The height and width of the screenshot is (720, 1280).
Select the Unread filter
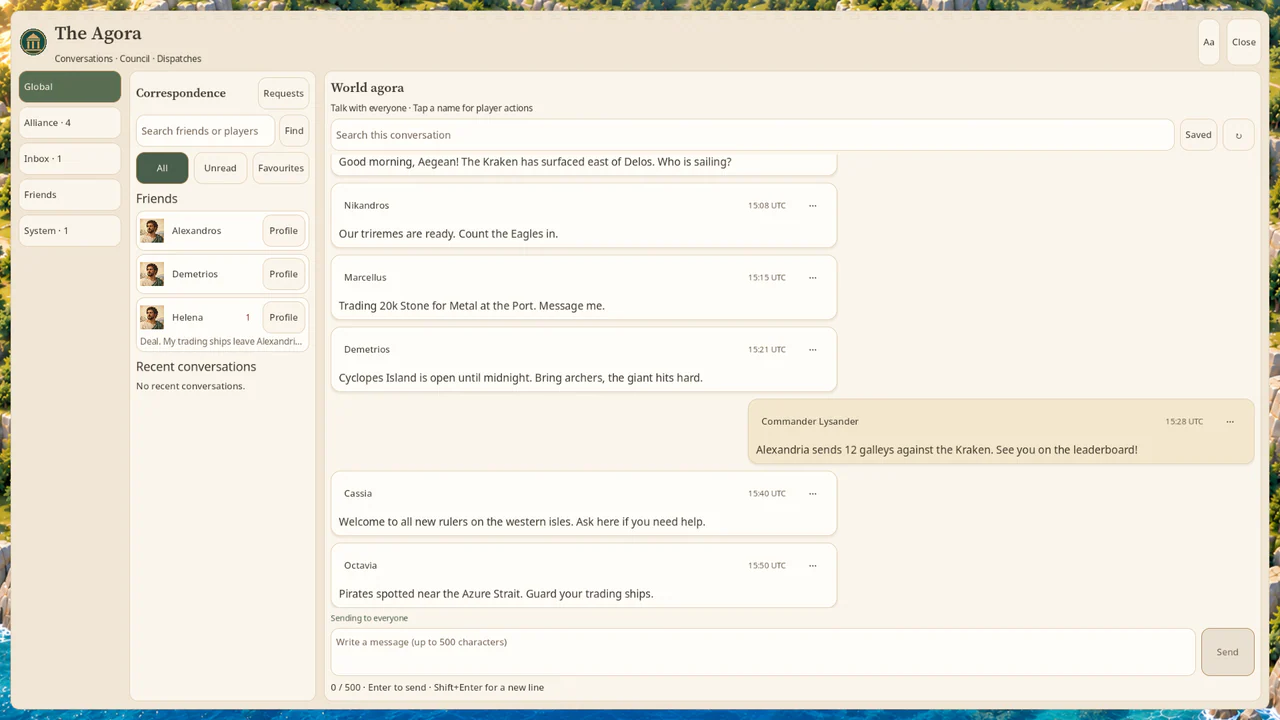[x=220, y=168]
